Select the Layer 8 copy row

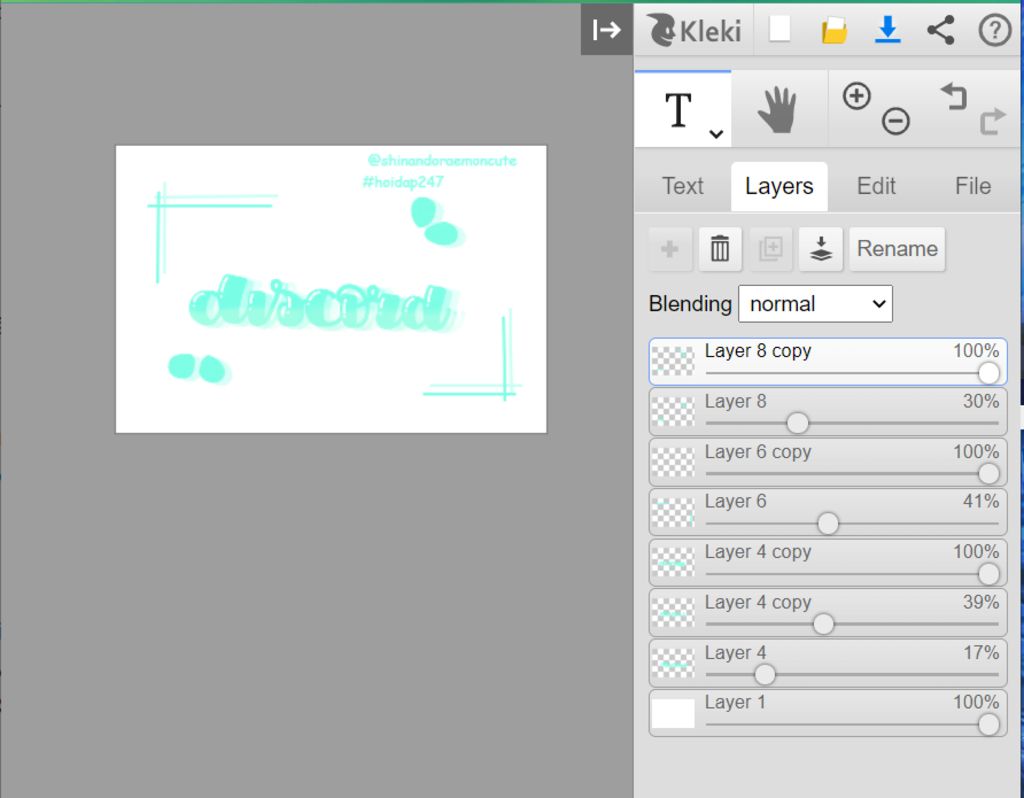(827, 361)
